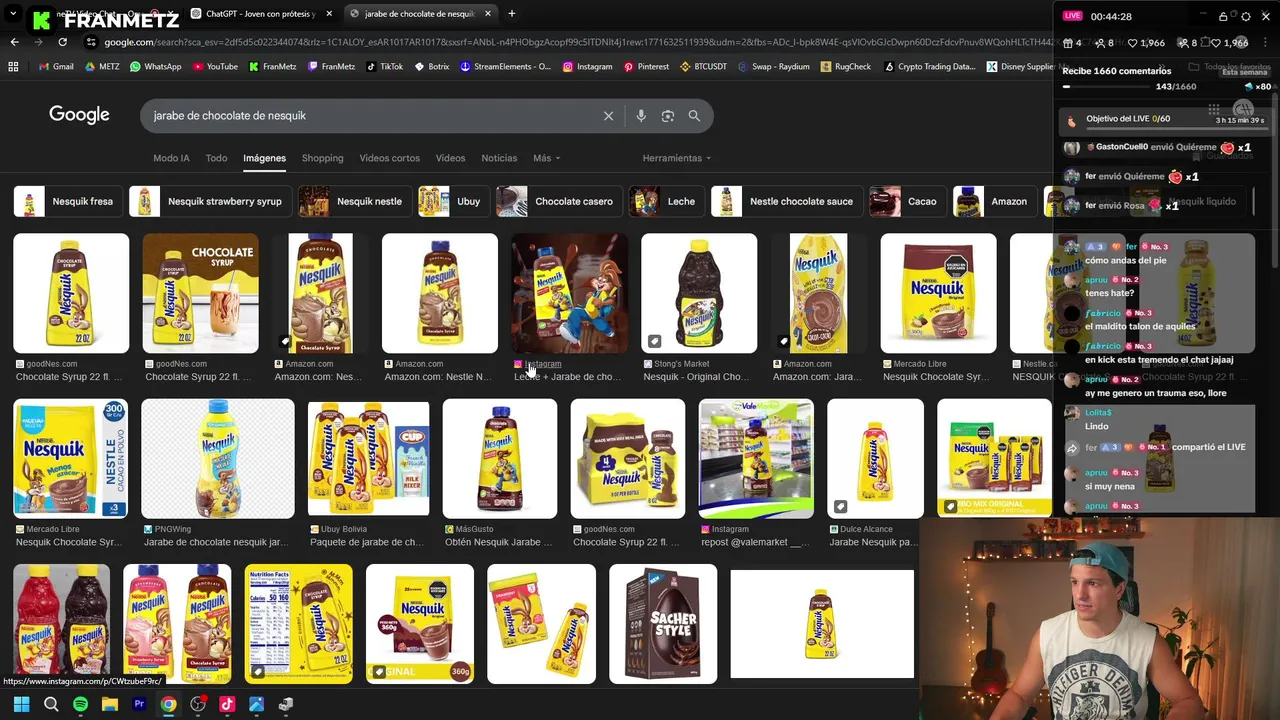This screenshot has width=1280, height=720.
Task: Filter by Amazon chip
Action: point(994,201)
